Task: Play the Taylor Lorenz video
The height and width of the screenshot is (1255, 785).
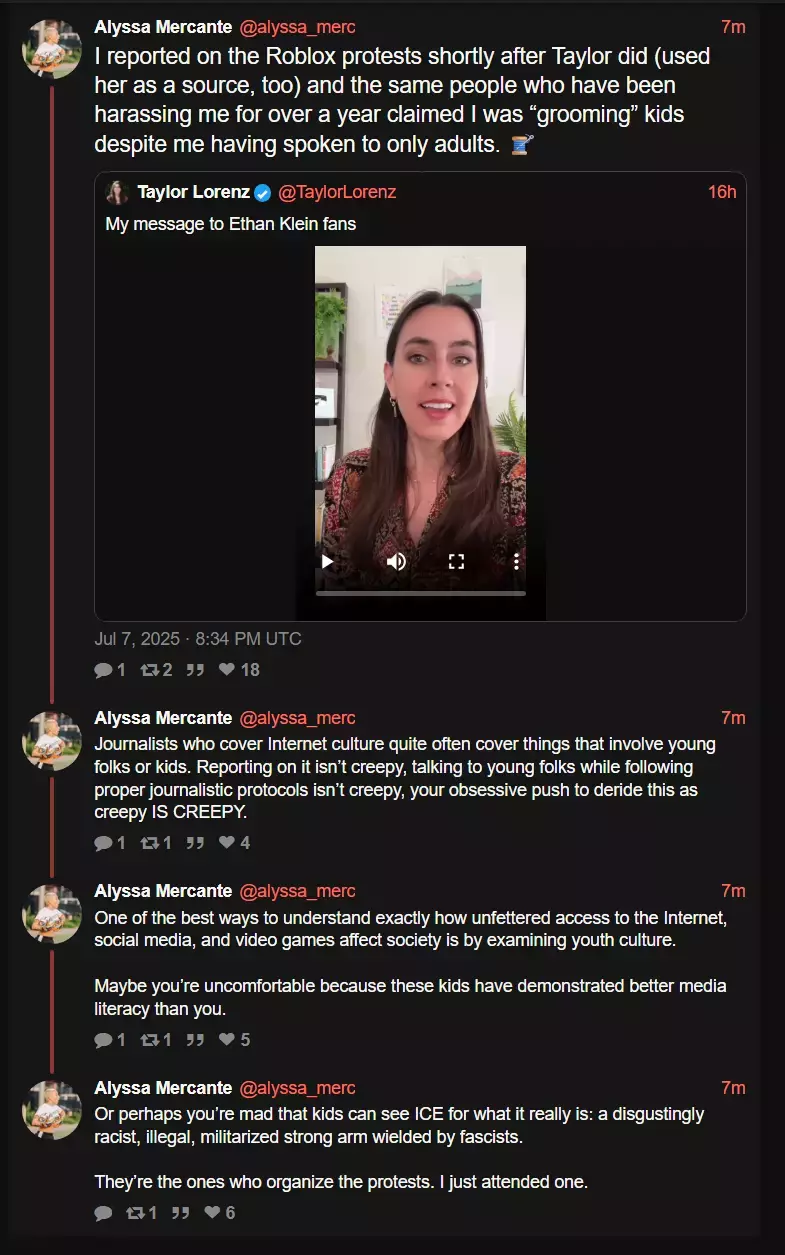Action: click(327, 561)
